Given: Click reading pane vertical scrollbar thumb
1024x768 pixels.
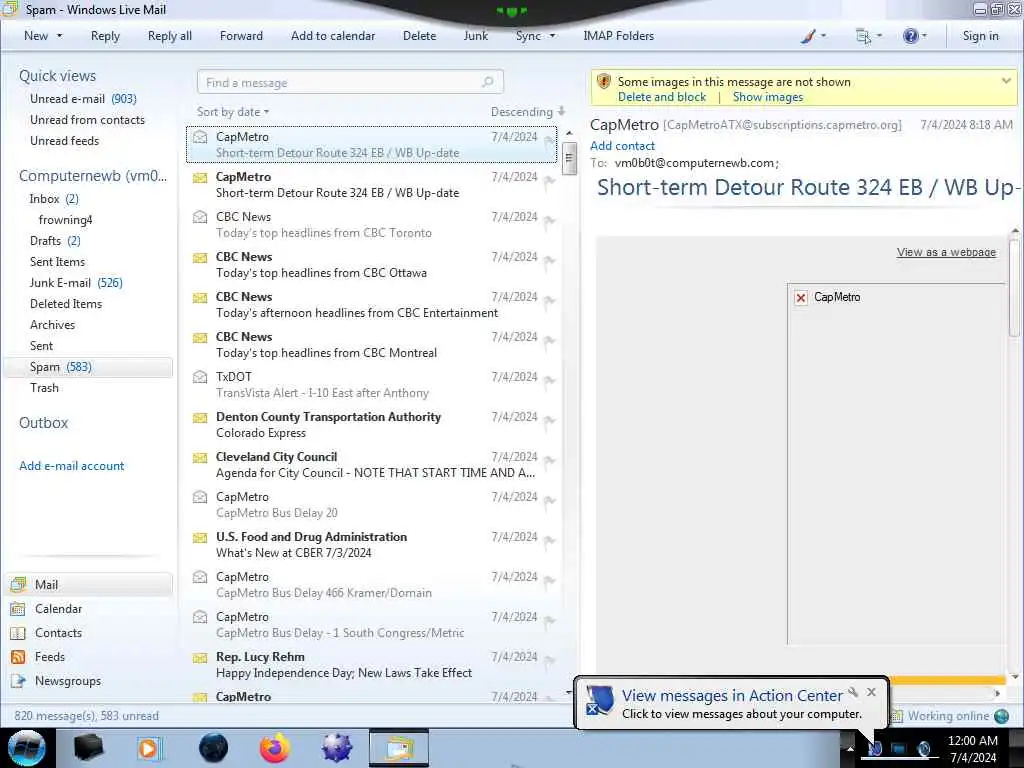Looking at the screenshot, I should pos(1014,287).
